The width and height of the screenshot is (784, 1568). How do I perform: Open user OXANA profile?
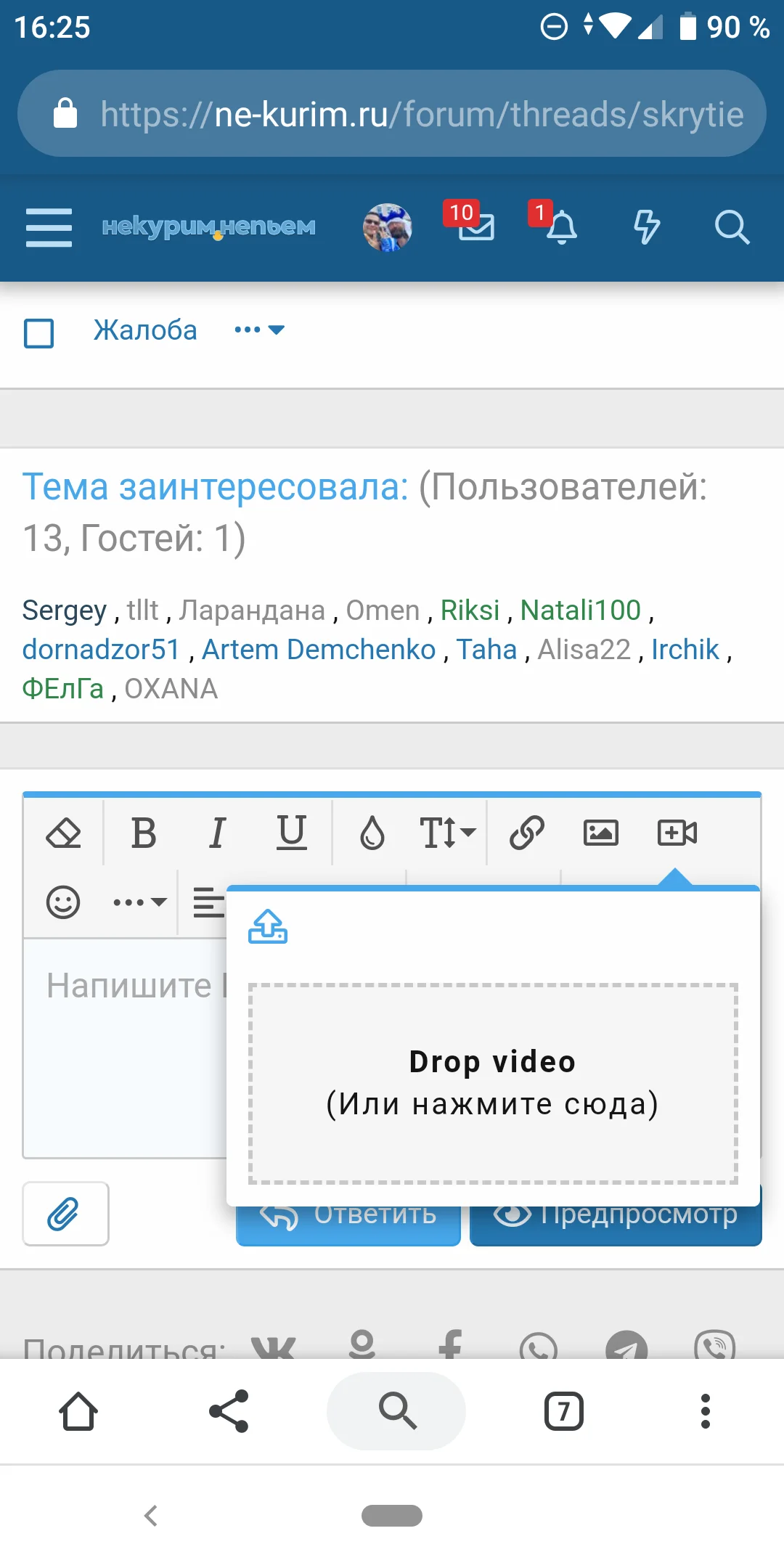[x=171, y=689]
